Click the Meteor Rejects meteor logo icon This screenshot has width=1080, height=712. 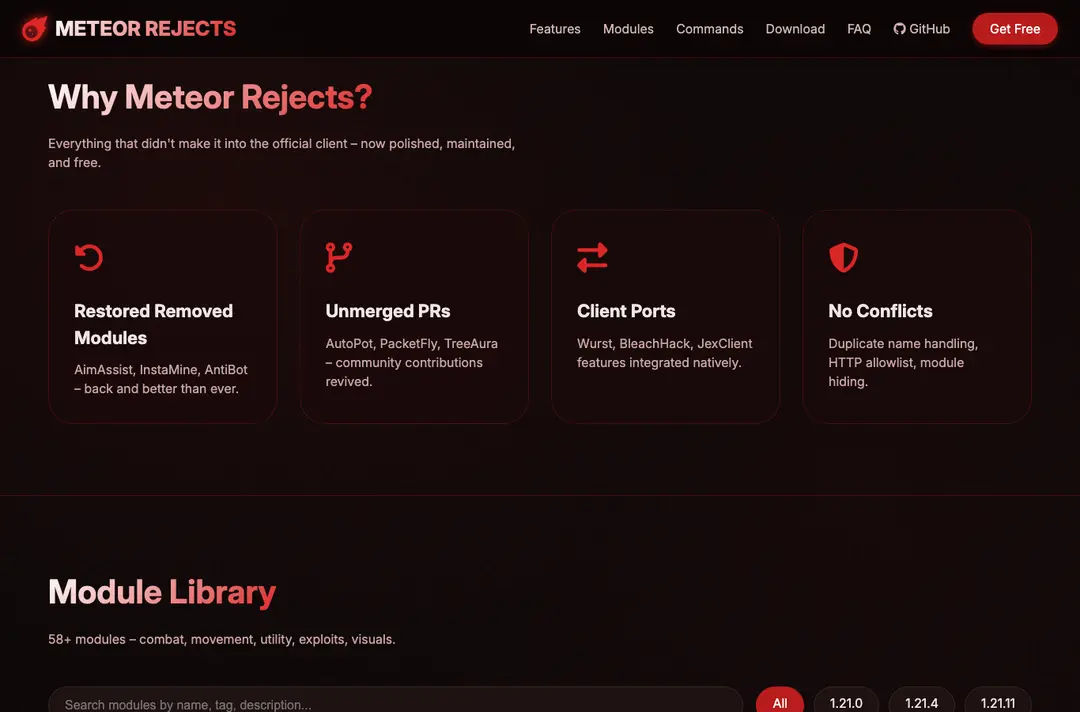click(34, 29)
